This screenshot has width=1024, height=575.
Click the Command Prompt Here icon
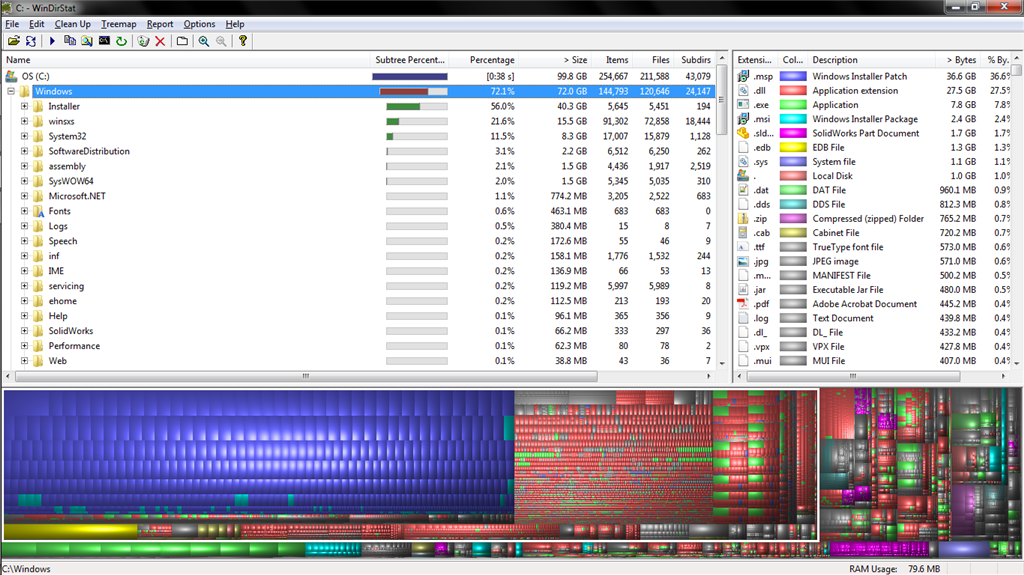point(104,41)
